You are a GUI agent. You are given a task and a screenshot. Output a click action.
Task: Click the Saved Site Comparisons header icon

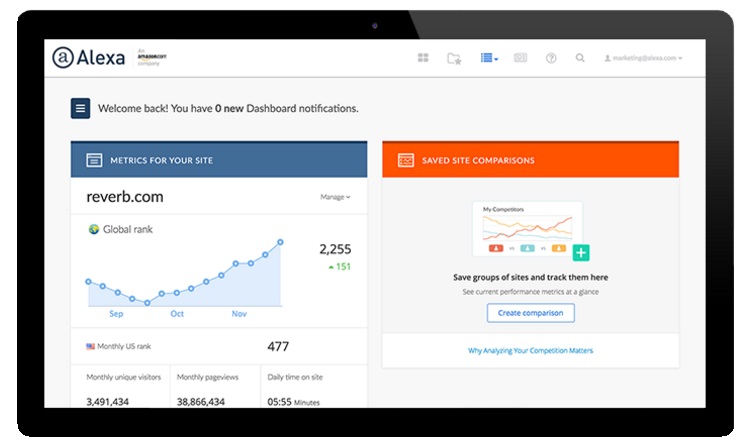[x=406, y=160]
